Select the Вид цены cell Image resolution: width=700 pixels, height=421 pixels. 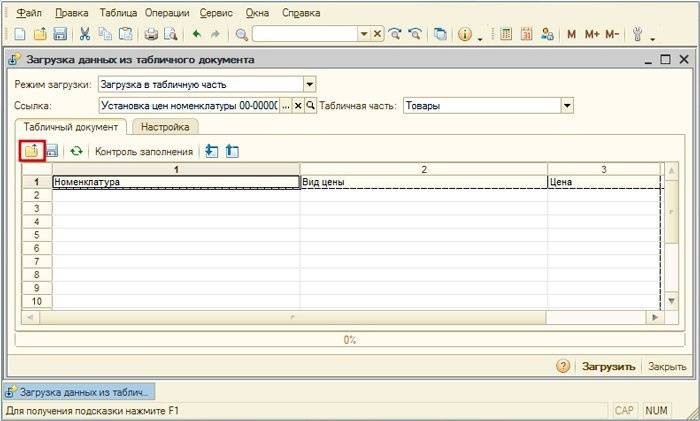pyautogui.click(x=424, y=182)
